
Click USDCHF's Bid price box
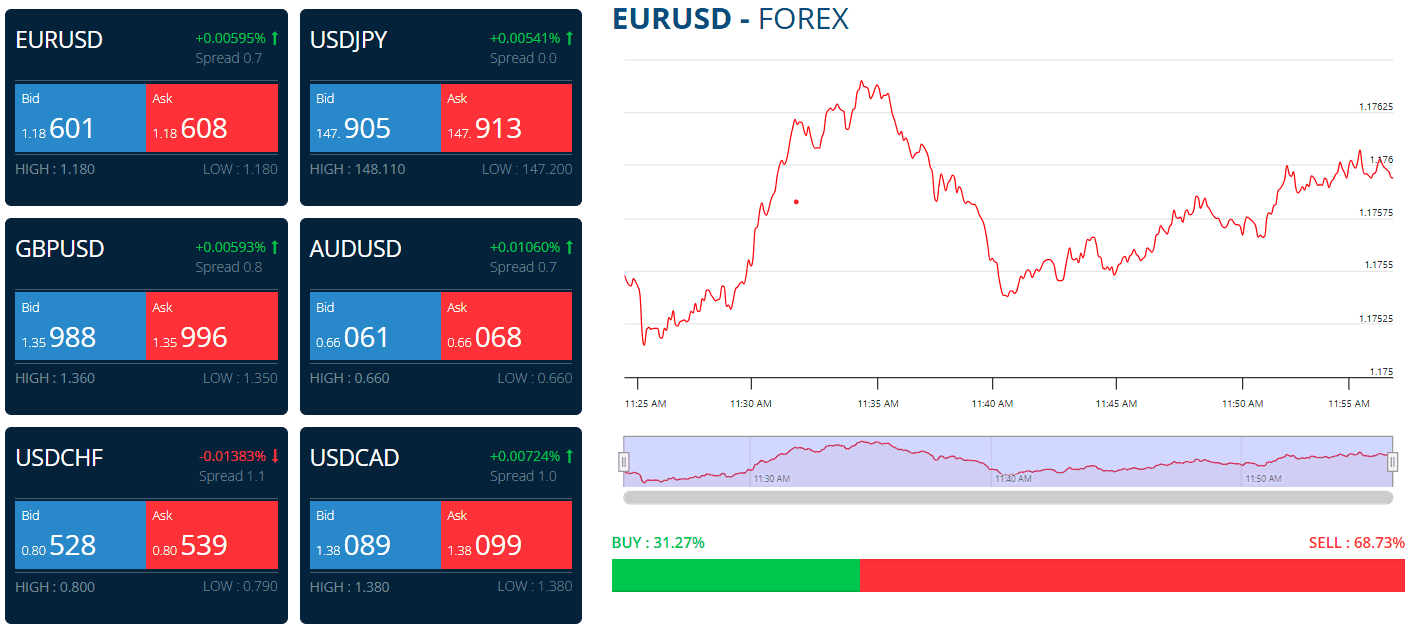point(80,534)
